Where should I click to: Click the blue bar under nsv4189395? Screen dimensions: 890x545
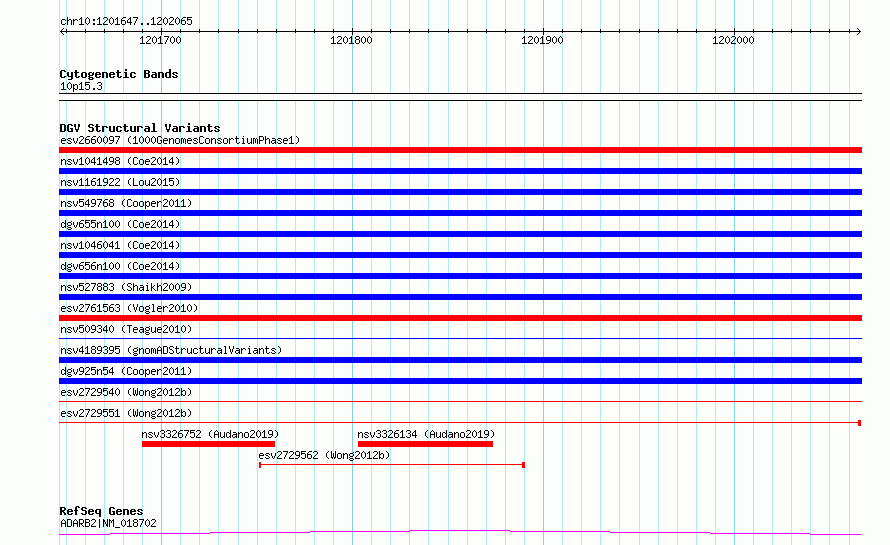tap(460, 360)
